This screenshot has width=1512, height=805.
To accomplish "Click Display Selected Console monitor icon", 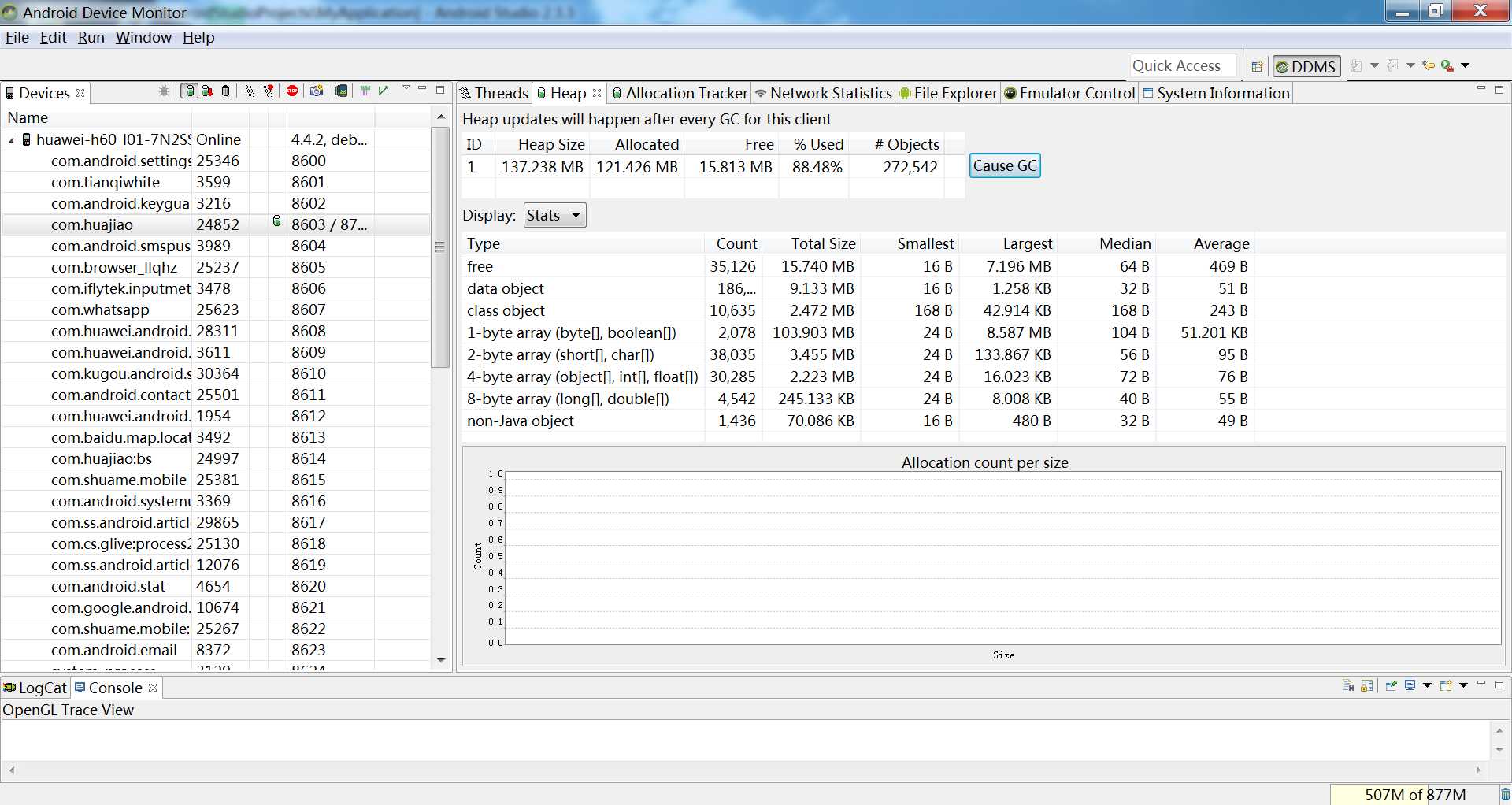I will pyautogui.click(x=1410, y=685).
